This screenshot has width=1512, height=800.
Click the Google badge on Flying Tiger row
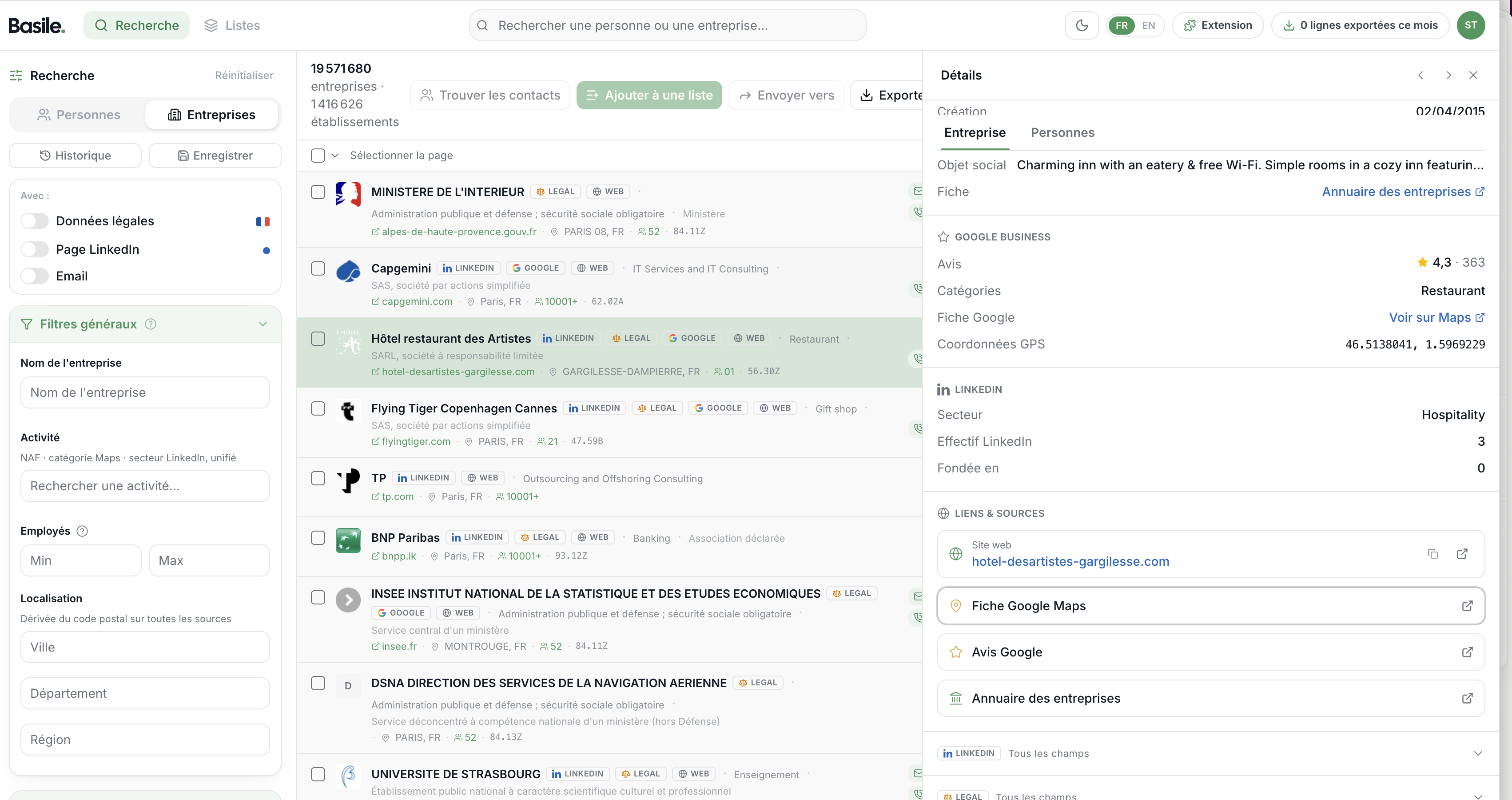718,408
